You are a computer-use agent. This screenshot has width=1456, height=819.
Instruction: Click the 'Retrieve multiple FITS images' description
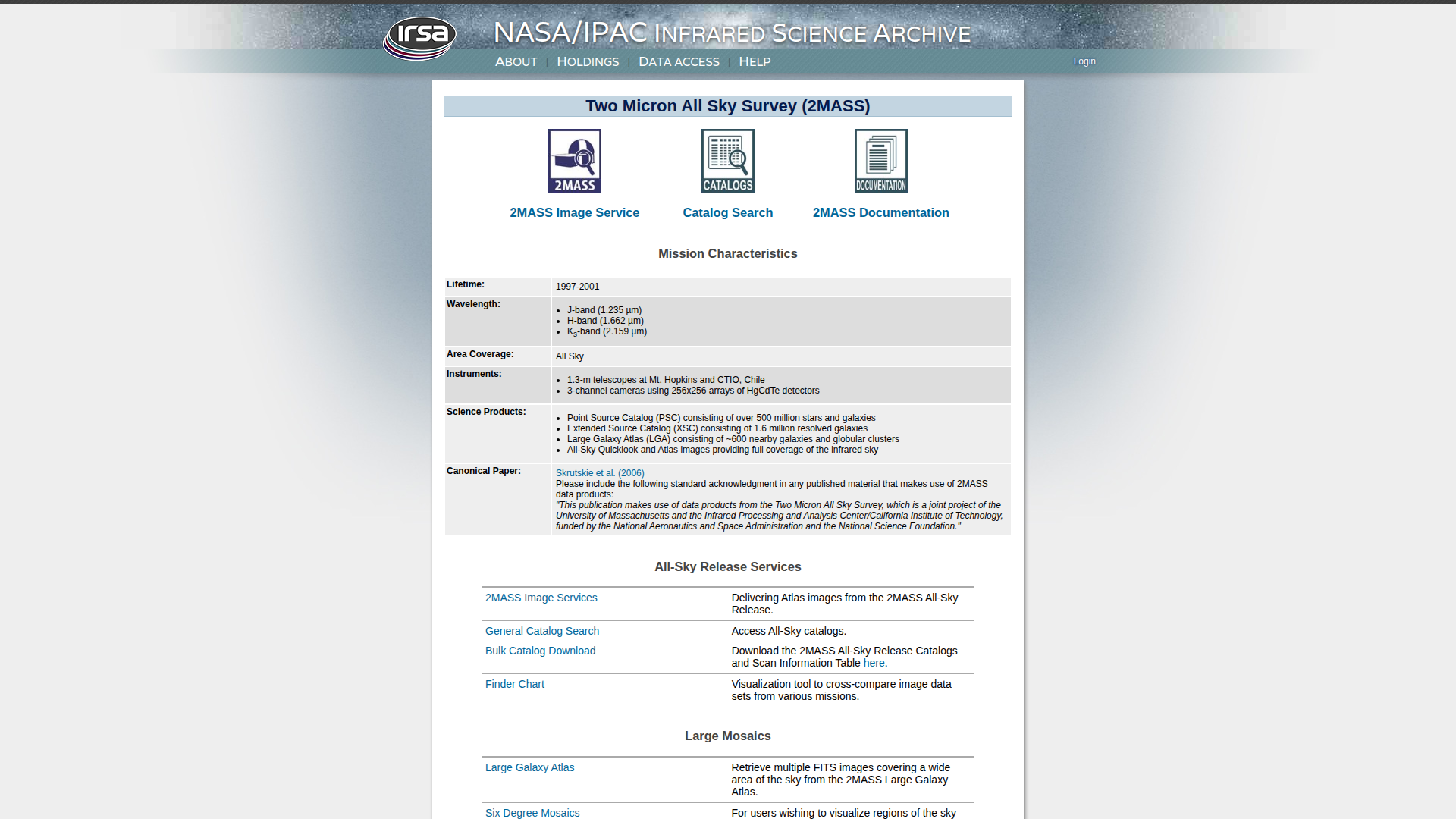[x=841, y=780]
